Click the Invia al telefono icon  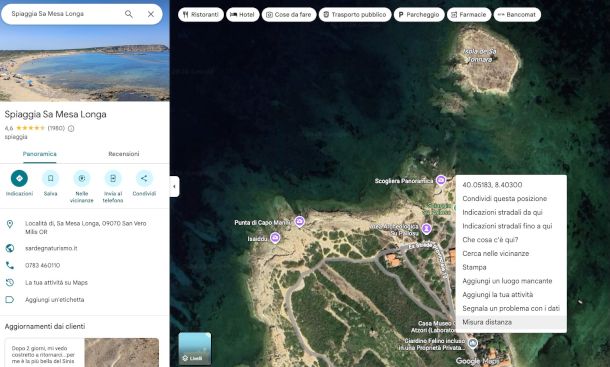click(113, 178)
